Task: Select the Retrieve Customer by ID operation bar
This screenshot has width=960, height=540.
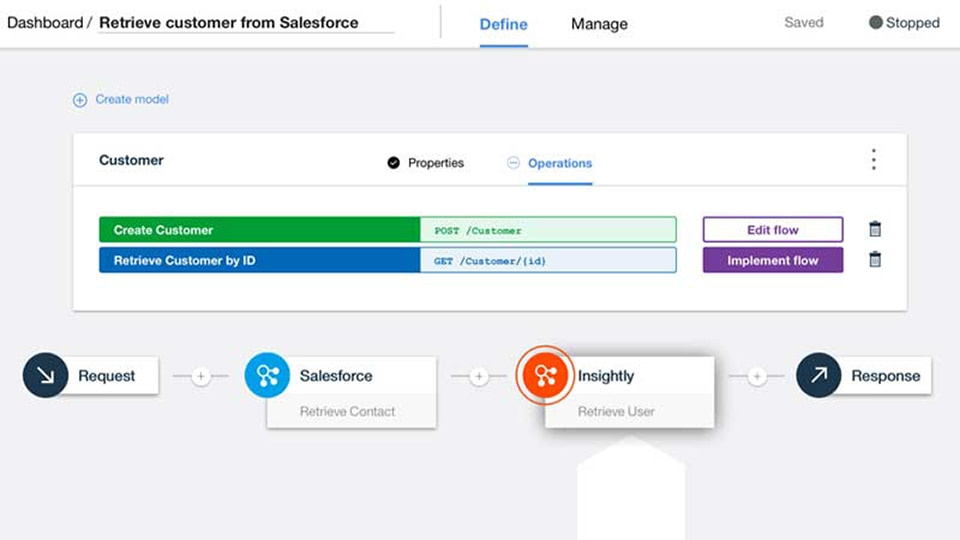Action: [x=260, y=260]
